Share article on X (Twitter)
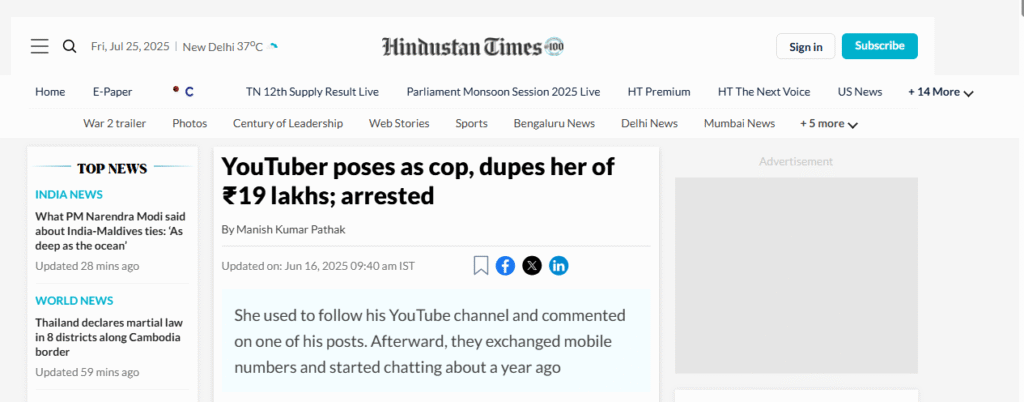Screen dimensions: 1024x402 tap(532, 265)
